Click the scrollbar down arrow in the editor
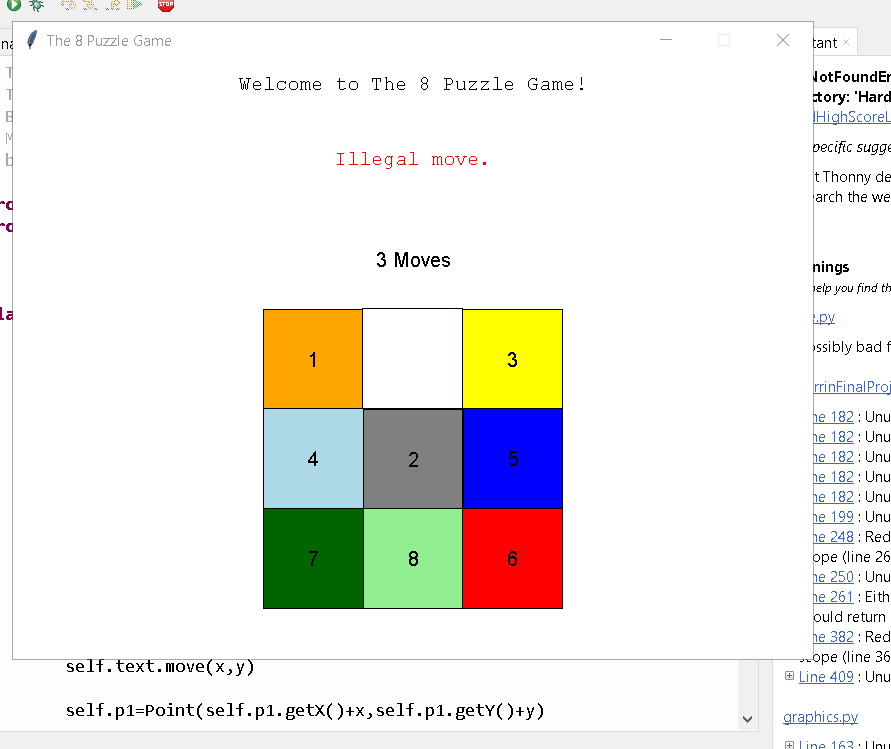891x749 pixels. coord(747,718)
